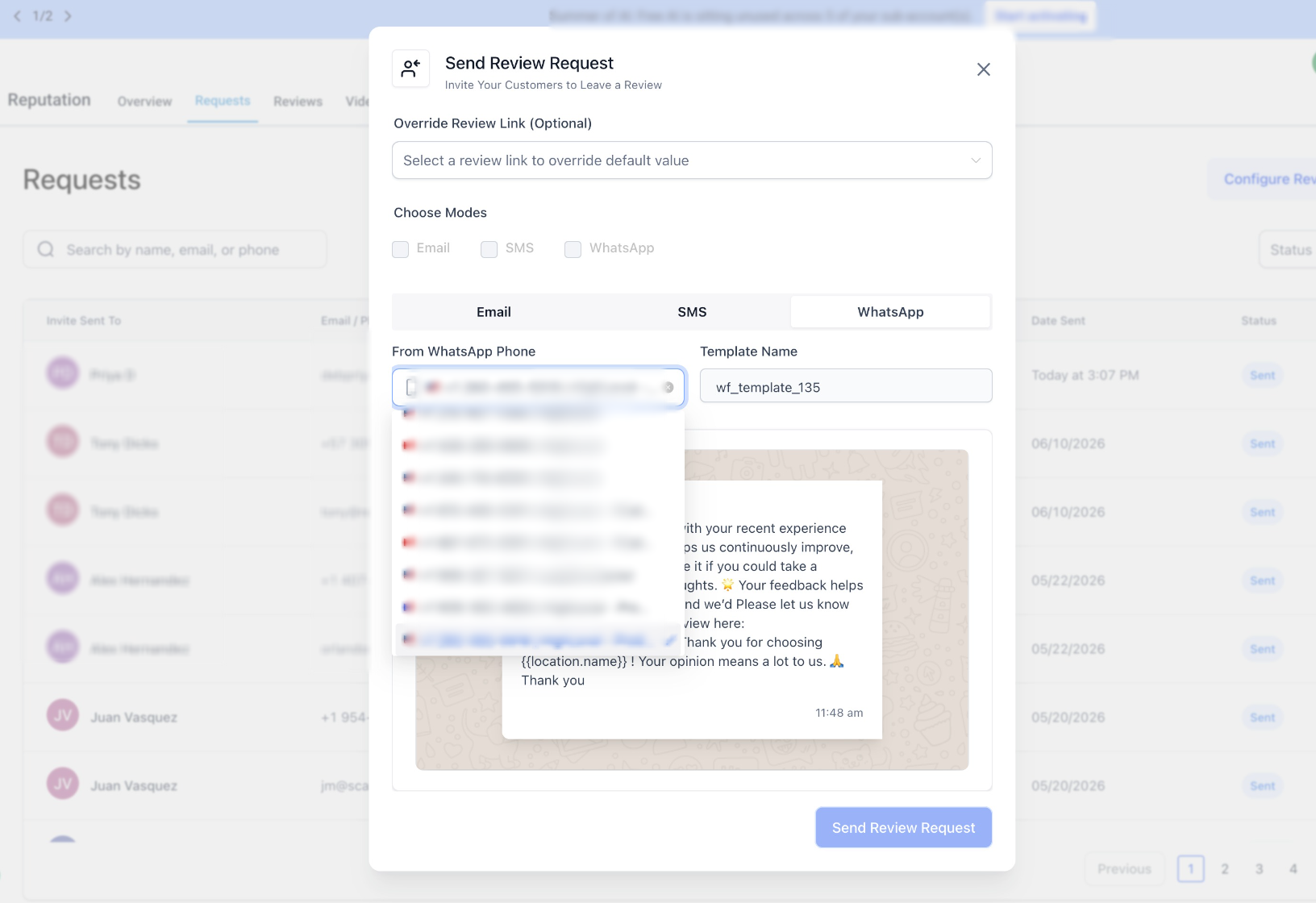
Task: Open the Requests tab in Reputation
Action: click(x=223, y=101)
